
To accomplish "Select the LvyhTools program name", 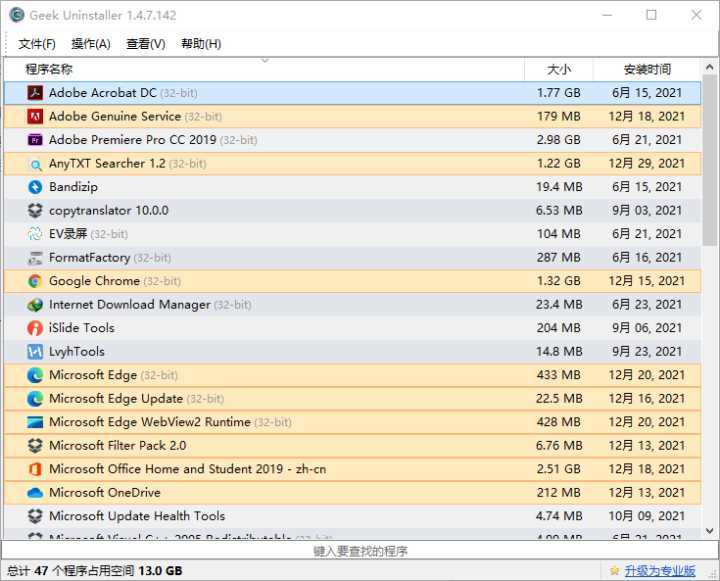I will coord(77,352).
